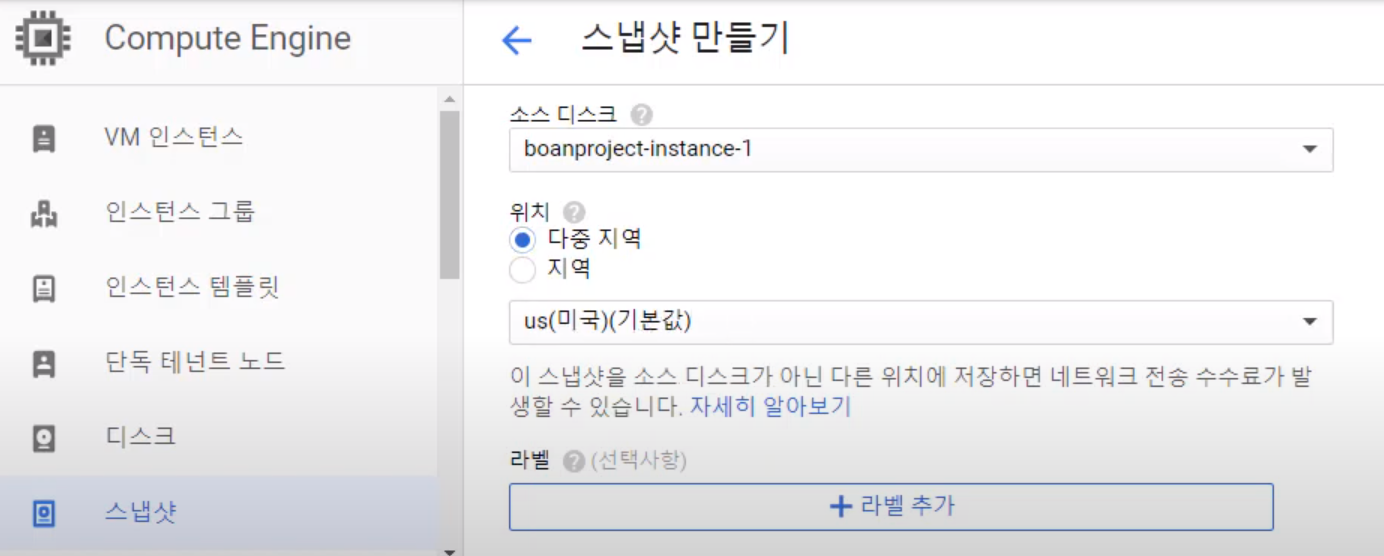Click the 단독 테넌트 노드 sidebar icon
Viewport: 1384px width, 556px height.
[44, 363]
